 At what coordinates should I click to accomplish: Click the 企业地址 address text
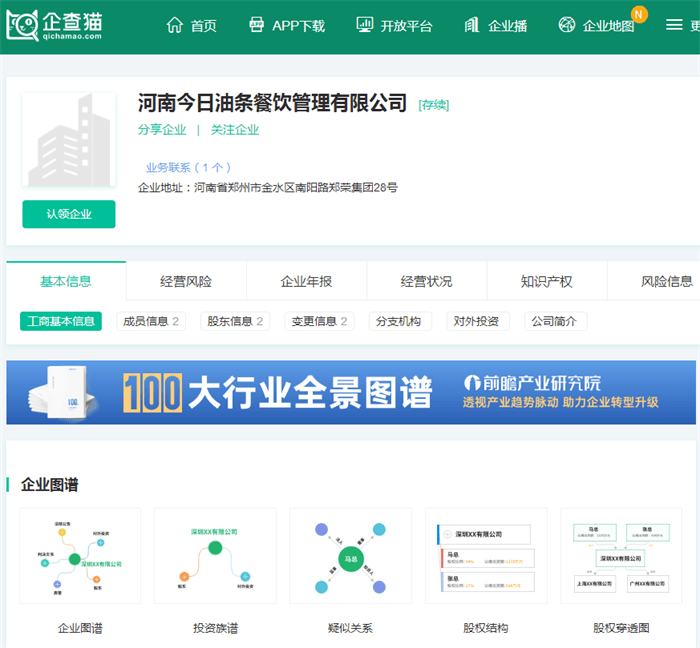coord(267,187)
